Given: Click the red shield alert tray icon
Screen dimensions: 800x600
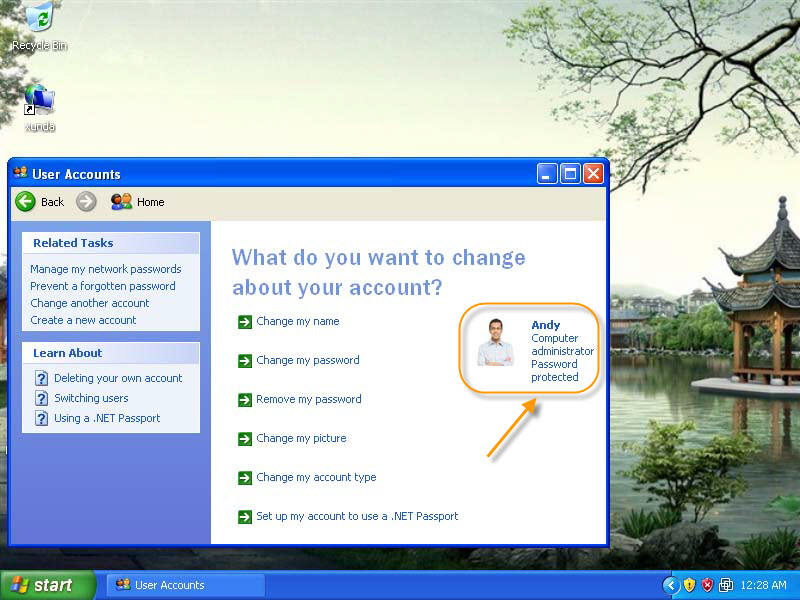Looking at the screenshot, I should (707, 585).
